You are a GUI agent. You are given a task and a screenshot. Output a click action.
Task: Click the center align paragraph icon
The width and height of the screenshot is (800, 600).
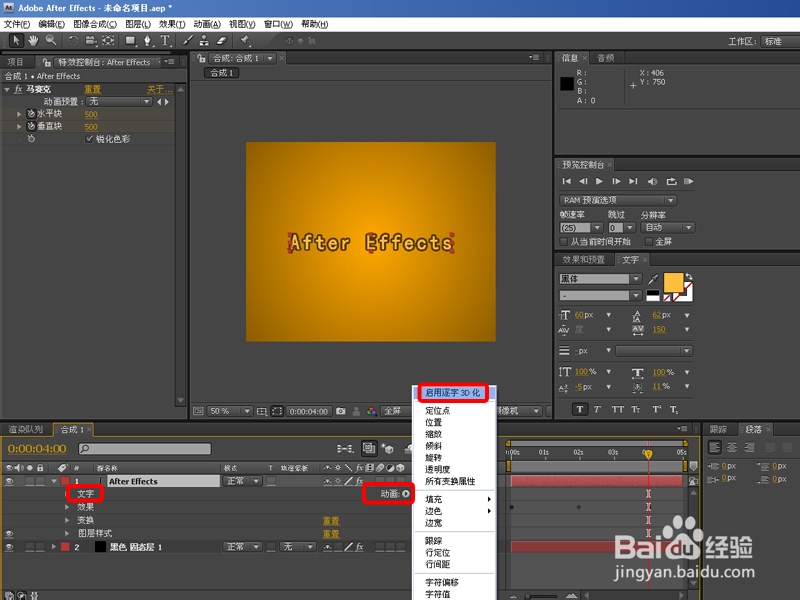[x=732, y=447]
